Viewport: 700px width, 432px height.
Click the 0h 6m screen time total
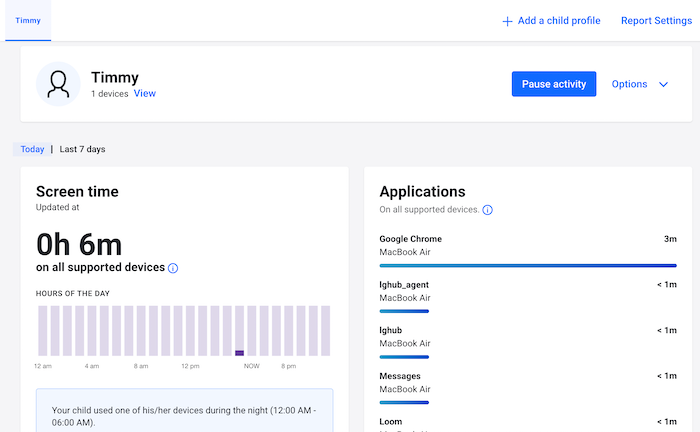point(79,245)
